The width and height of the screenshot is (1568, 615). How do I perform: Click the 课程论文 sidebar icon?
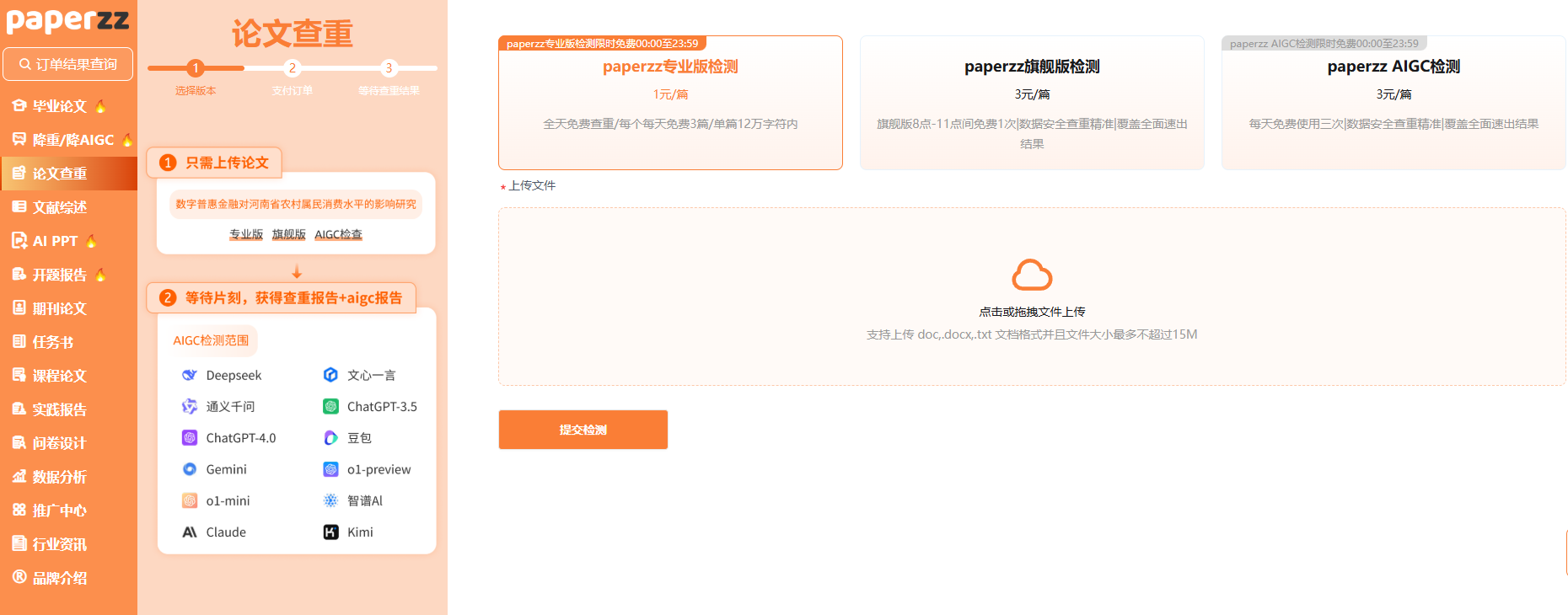19,375
